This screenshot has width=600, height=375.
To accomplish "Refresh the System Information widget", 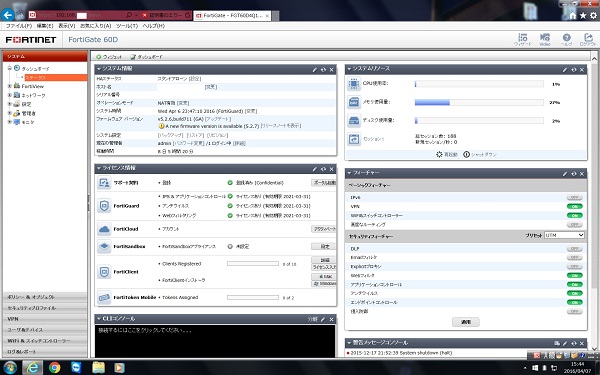I will point(323,70).
